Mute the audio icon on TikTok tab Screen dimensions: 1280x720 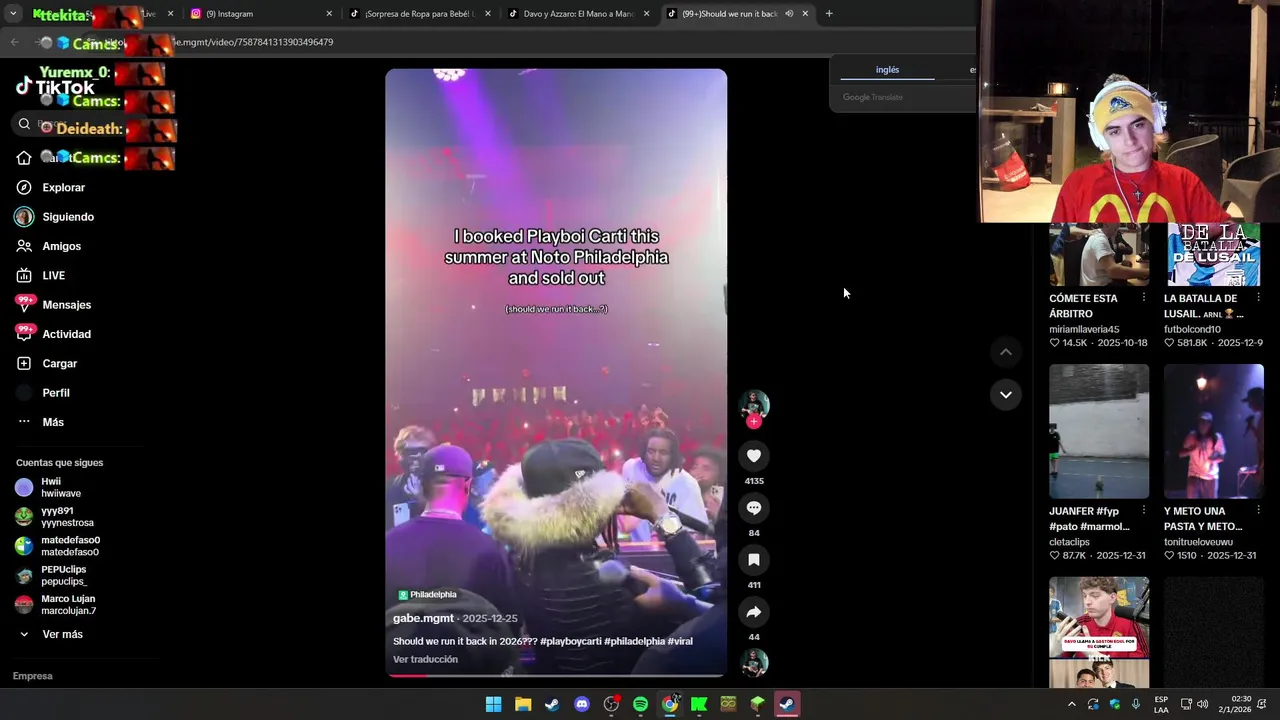(x=789, y=14)
